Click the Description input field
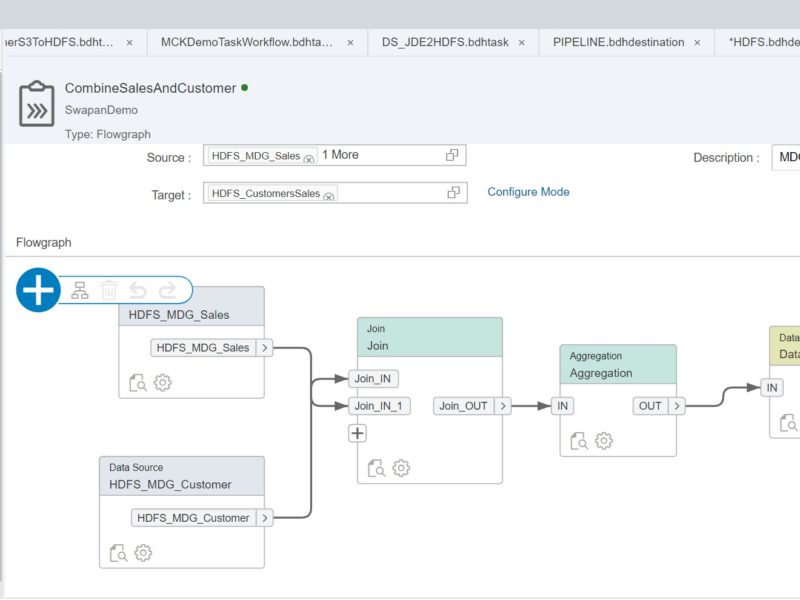 [786, 158]
